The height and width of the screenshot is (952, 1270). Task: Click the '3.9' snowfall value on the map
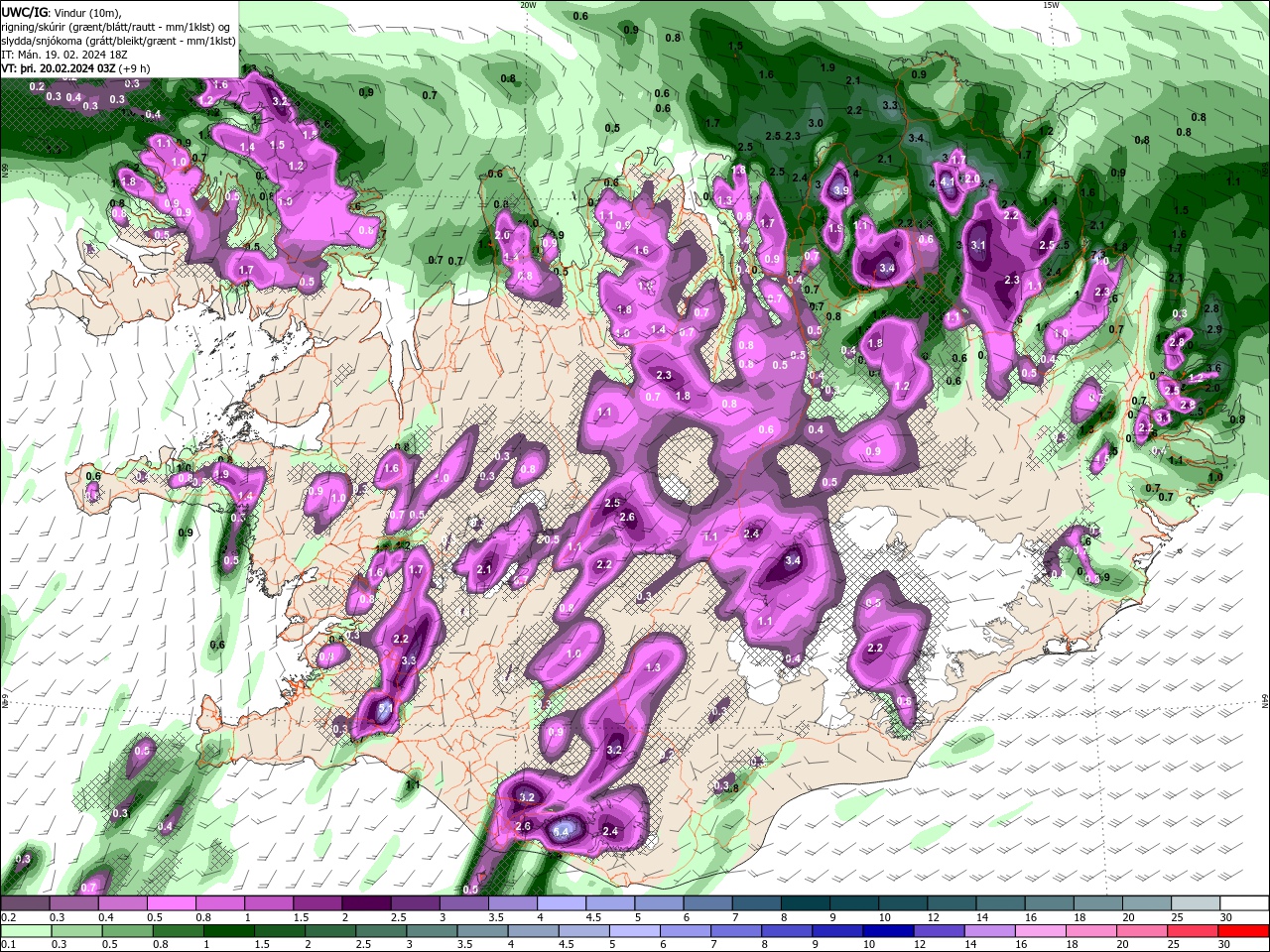point(841,189)
